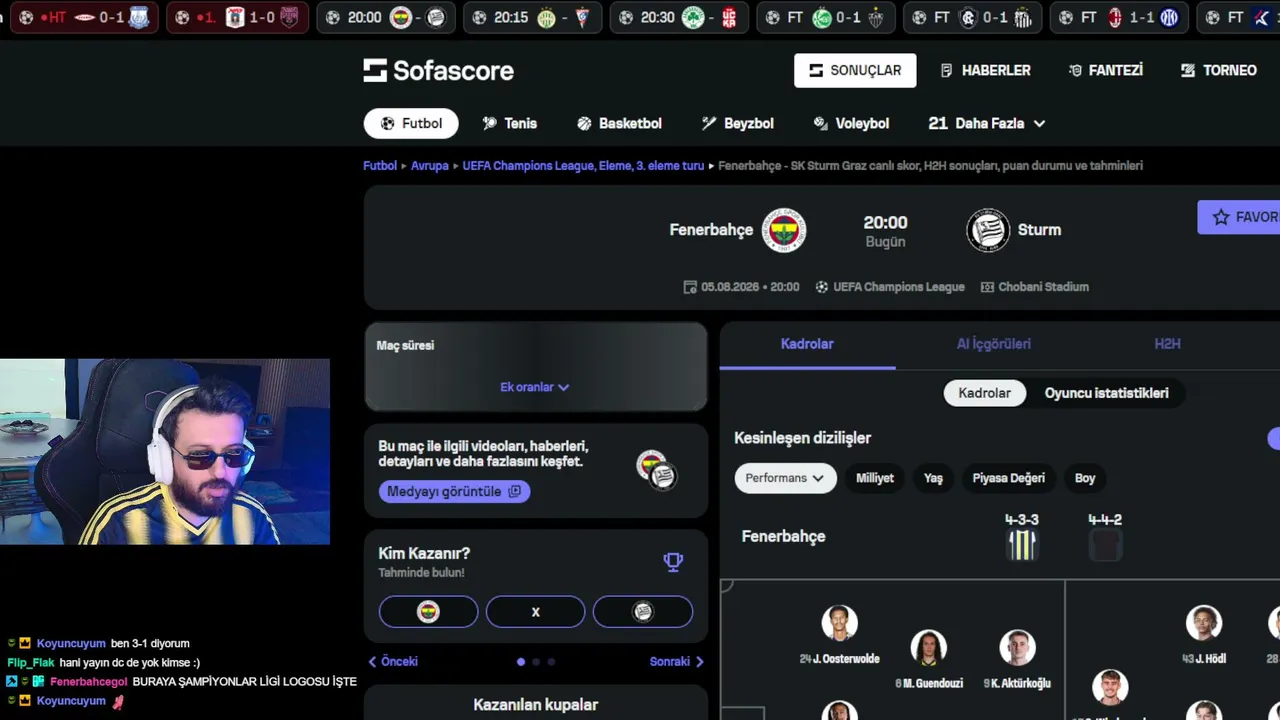Viewport: 1280px width, 720px height.
Task: Go to Önceki card
Action: 393,661
